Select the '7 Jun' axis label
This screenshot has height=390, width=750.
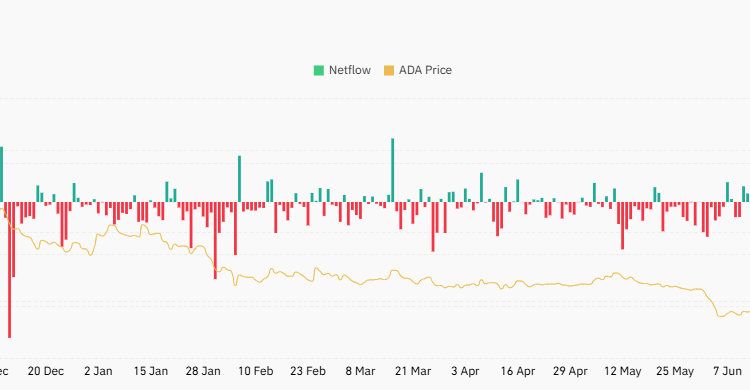pyautogui.click(x=727, y=371)
